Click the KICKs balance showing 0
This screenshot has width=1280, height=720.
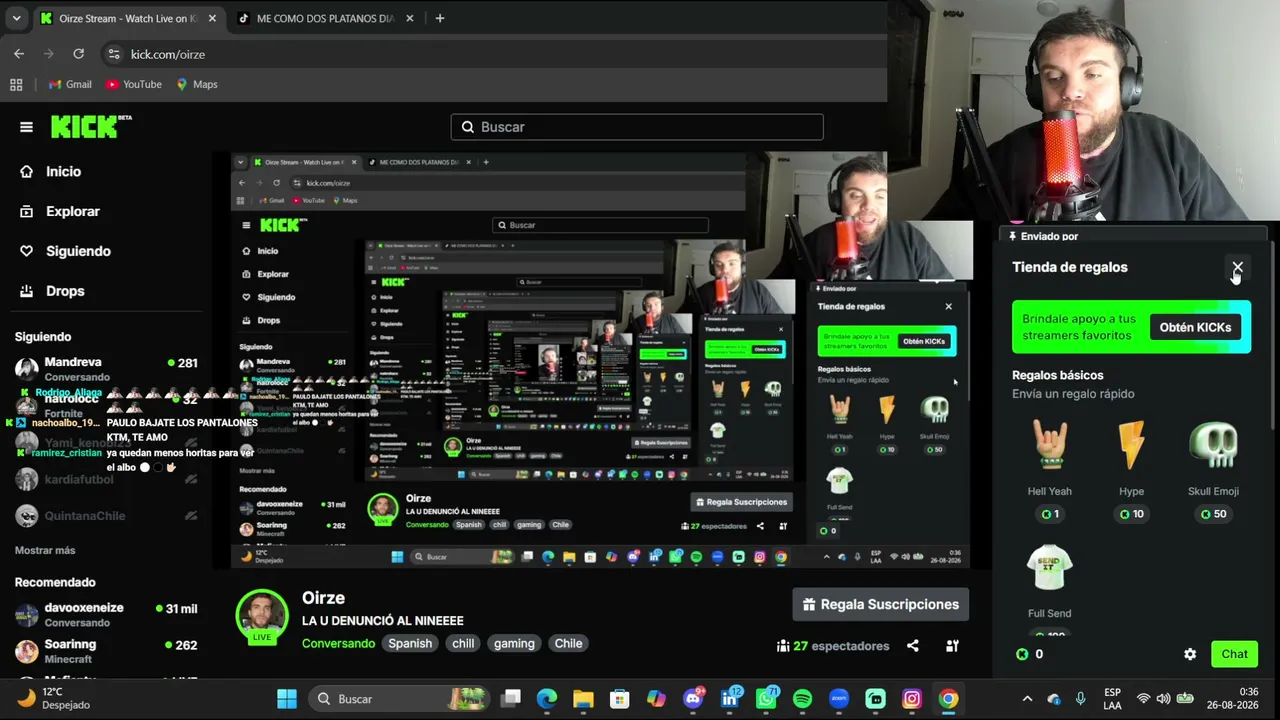(x=1030, y=654)
